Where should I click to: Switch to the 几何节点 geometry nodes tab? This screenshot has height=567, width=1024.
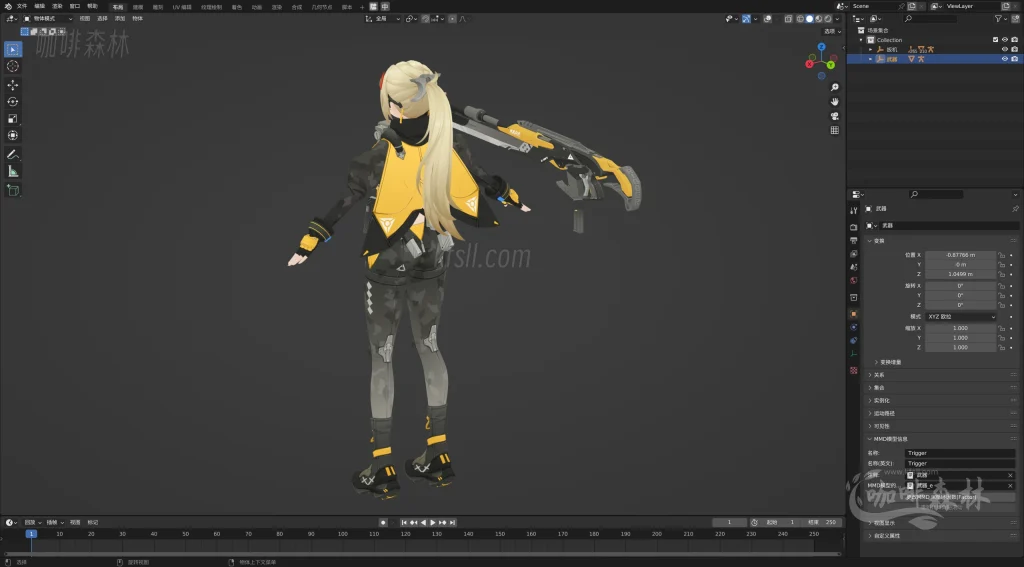(321, 7)
